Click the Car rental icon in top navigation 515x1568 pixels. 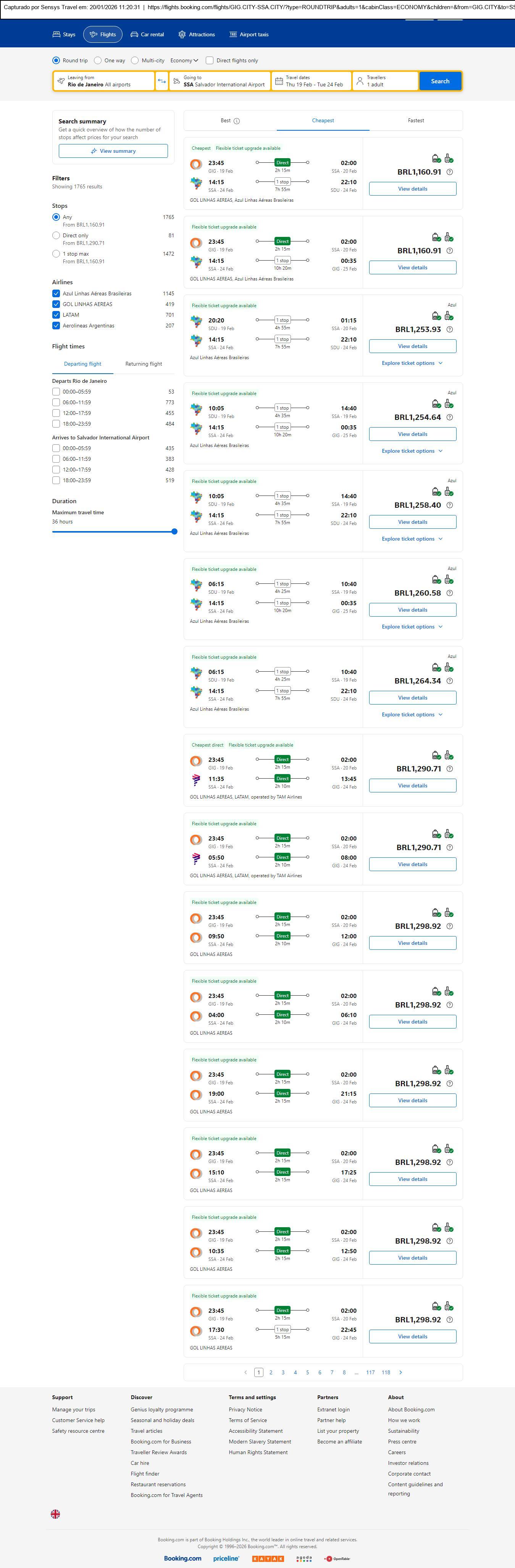point(134,35)
